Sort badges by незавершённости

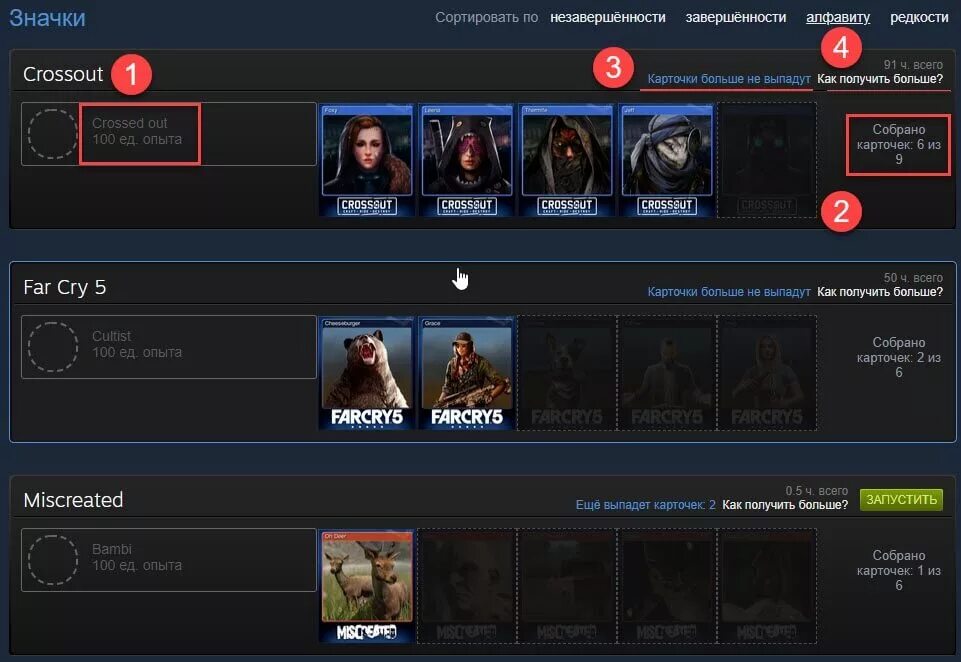coord(607,17)
